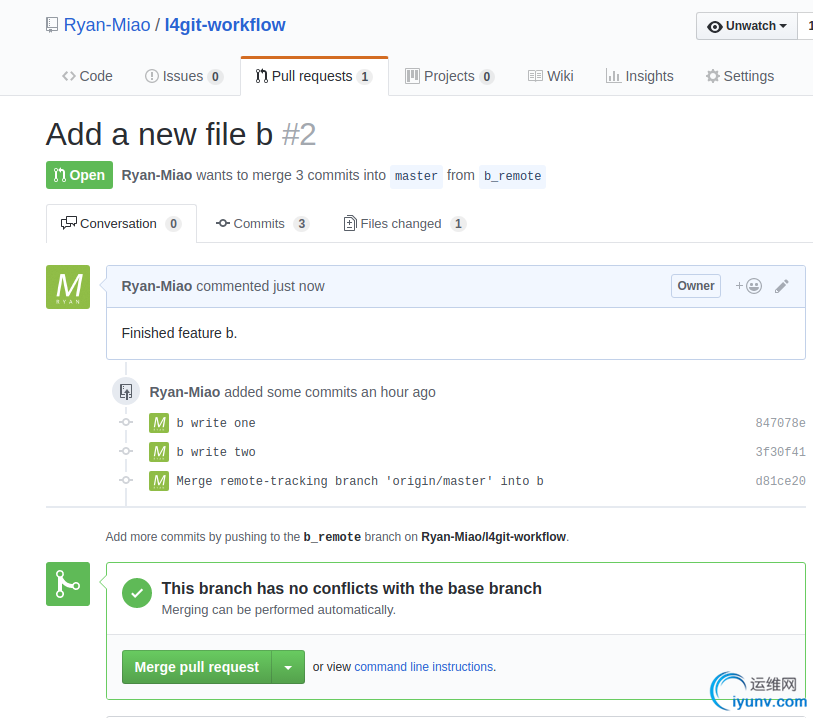Click the Settings gear icon

[712, 76]
